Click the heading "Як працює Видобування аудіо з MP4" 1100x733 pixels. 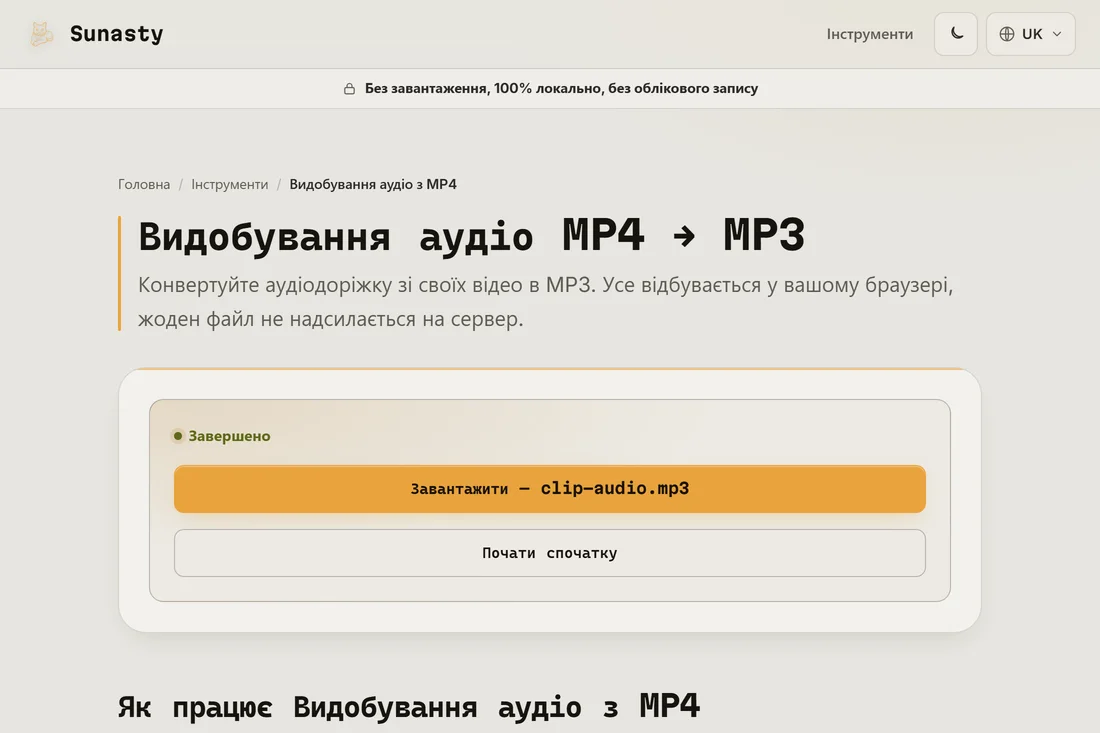tap(408, 706)
